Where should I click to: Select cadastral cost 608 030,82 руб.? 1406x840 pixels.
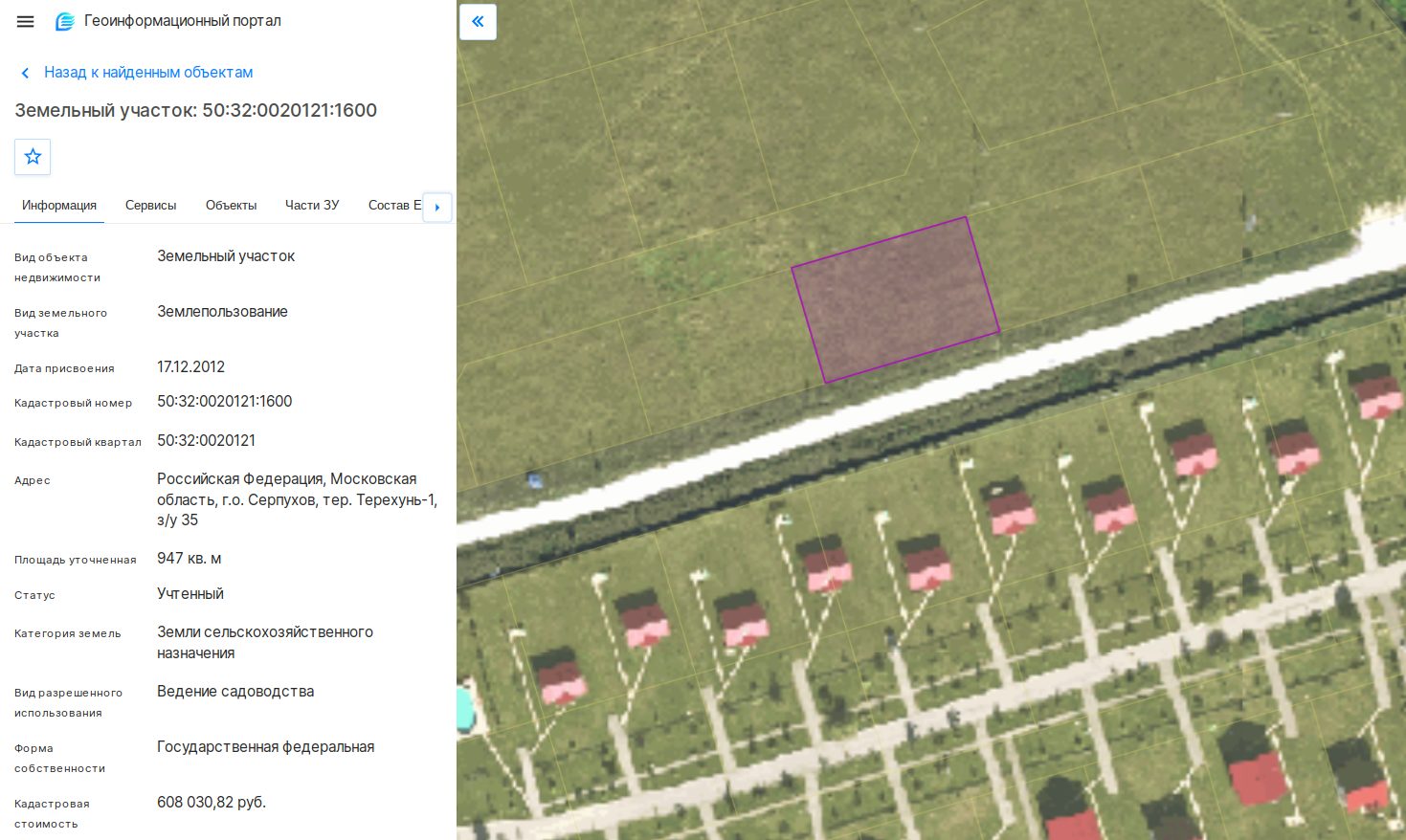pos(212,803)
